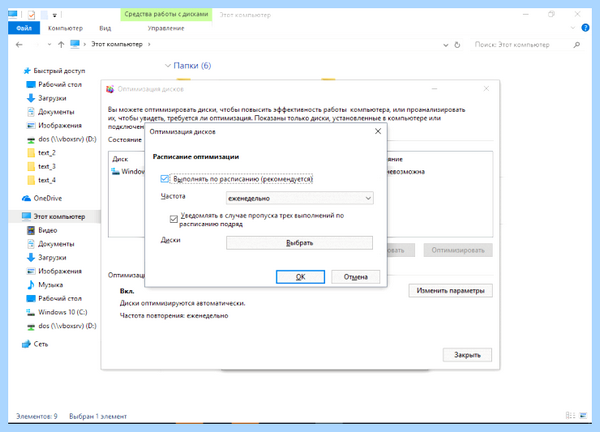Screen dimensions: 600x432
Task: Switch to the Вид ribbon tab
Action: pyautogui.click(x=105, y=28)
